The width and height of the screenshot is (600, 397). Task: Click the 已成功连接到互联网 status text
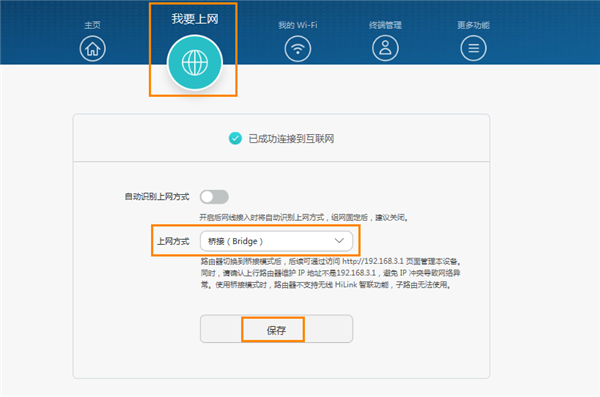(291, 139)
